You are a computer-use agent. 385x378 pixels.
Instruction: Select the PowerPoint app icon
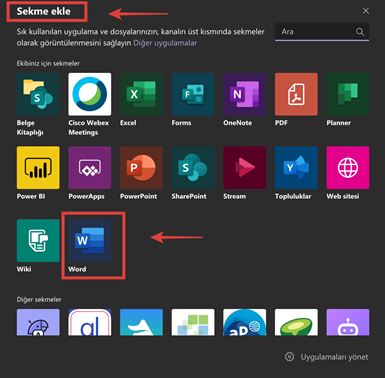click(x=141, y=167)
